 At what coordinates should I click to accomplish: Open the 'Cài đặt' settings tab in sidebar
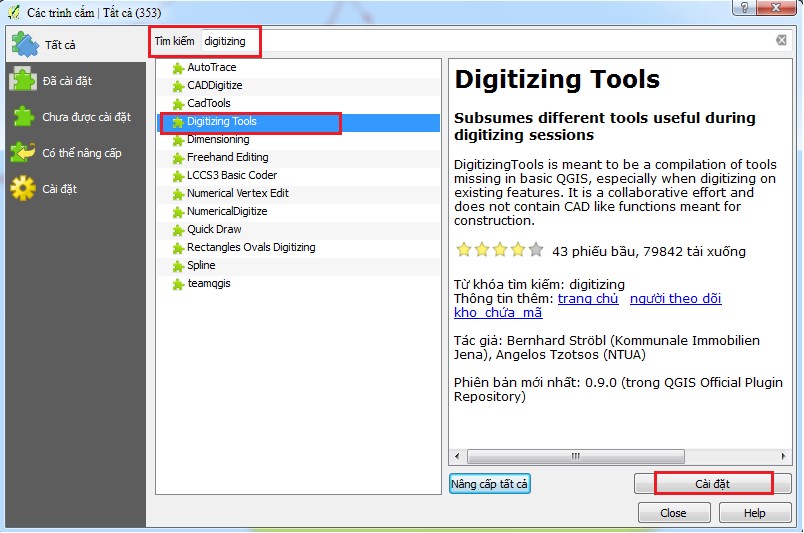tap(76, 189)
